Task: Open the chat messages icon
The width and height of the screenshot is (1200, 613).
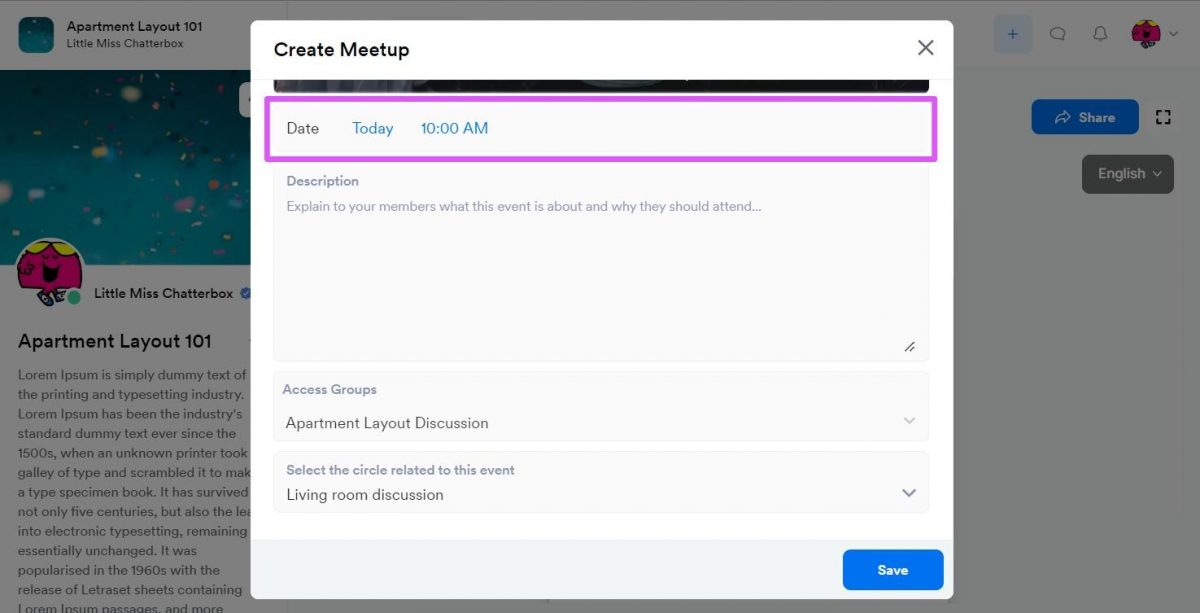Action: (1057, 34)
